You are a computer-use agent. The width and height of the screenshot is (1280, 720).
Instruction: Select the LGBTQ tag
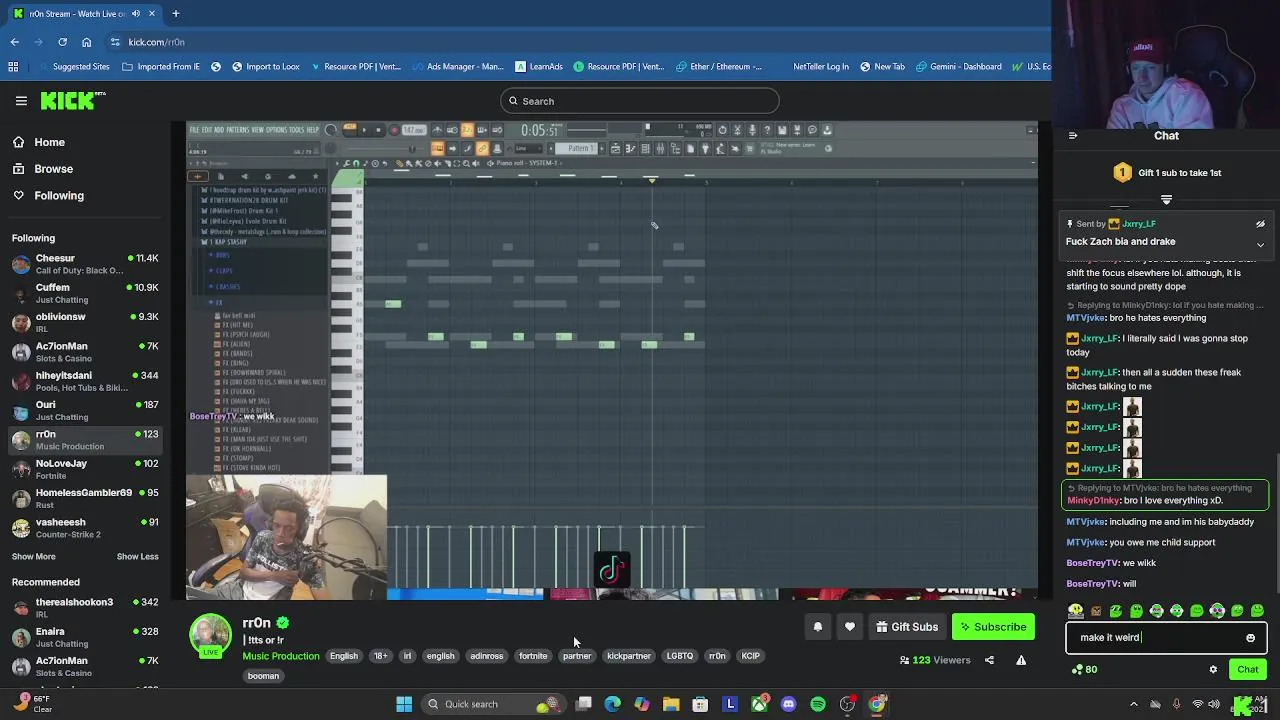(x=680, y=656)
